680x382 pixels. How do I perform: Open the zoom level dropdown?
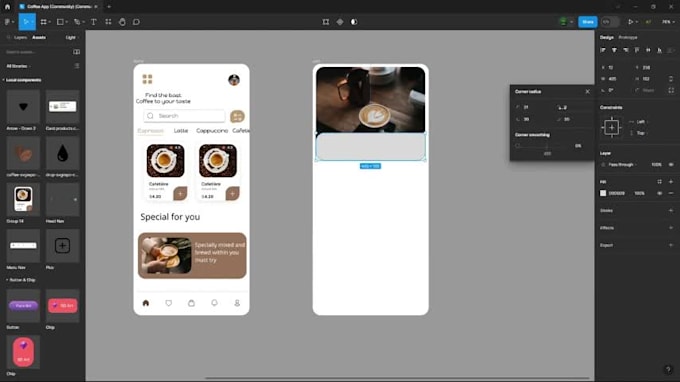click(668, 22)
